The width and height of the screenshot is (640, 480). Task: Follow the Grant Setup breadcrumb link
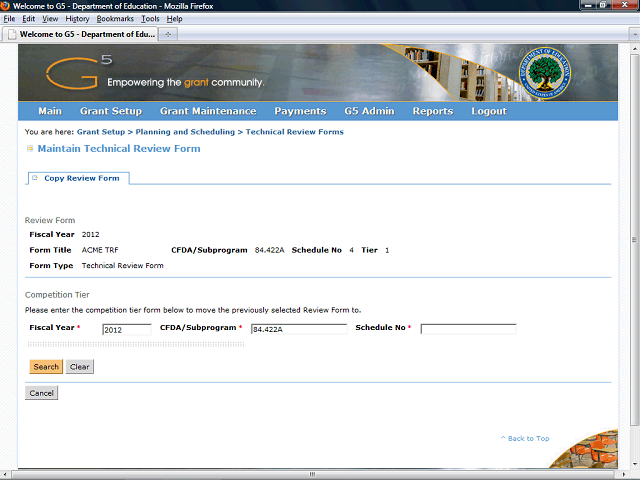tap(101, 132)
